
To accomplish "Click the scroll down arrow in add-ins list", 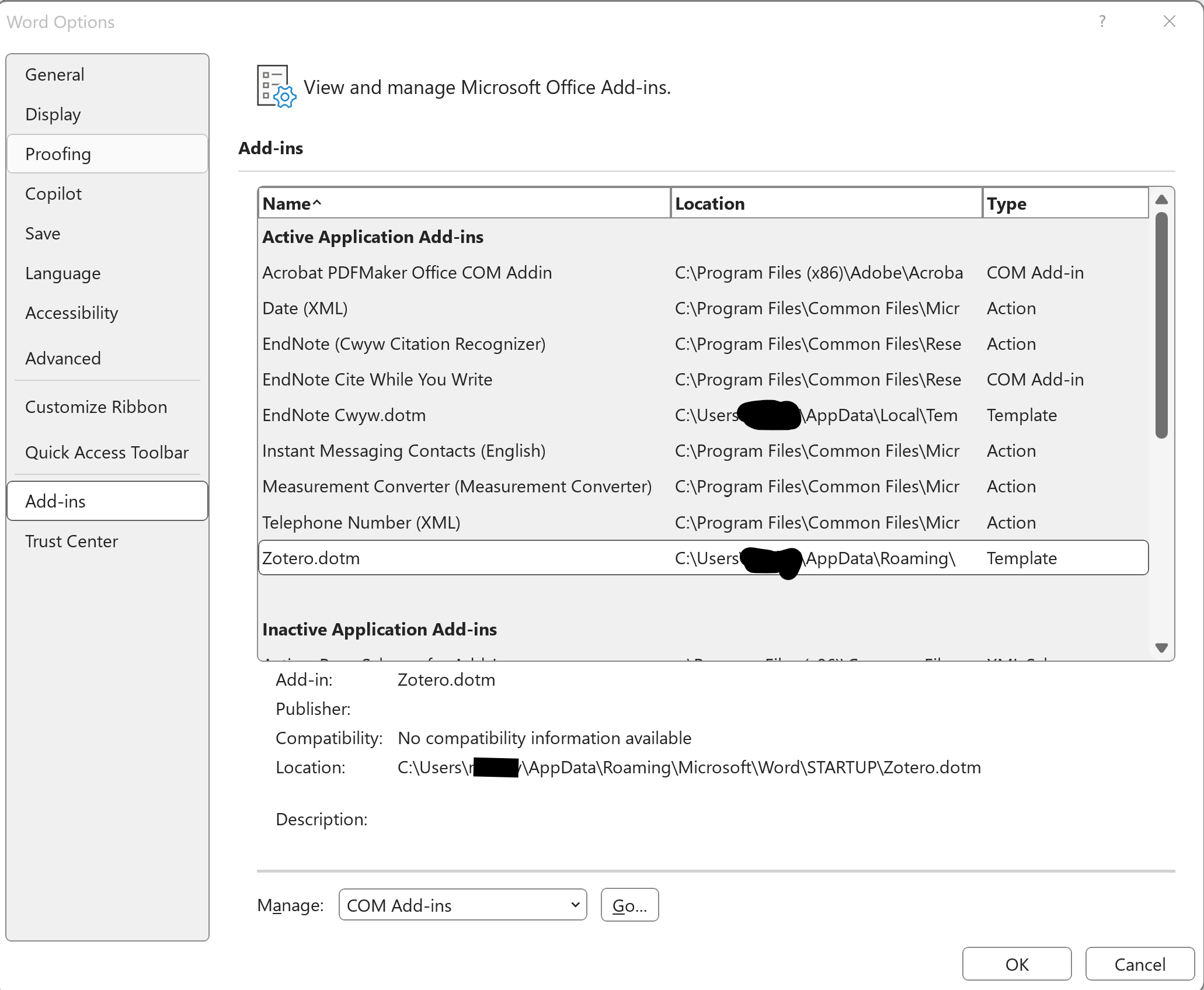I will coord(1161,648).
